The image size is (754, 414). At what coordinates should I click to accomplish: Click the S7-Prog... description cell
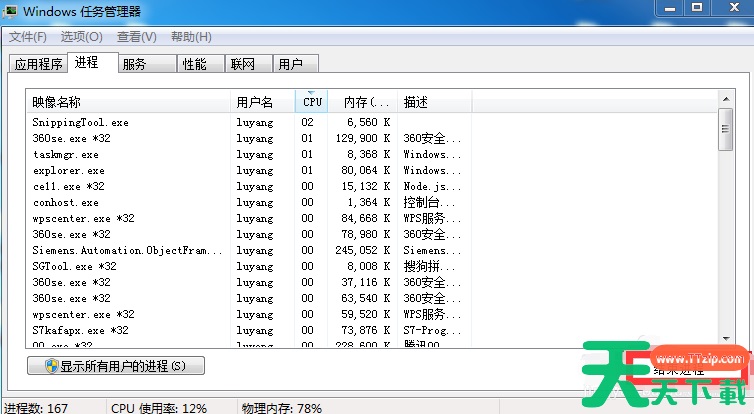pos(432,330)
